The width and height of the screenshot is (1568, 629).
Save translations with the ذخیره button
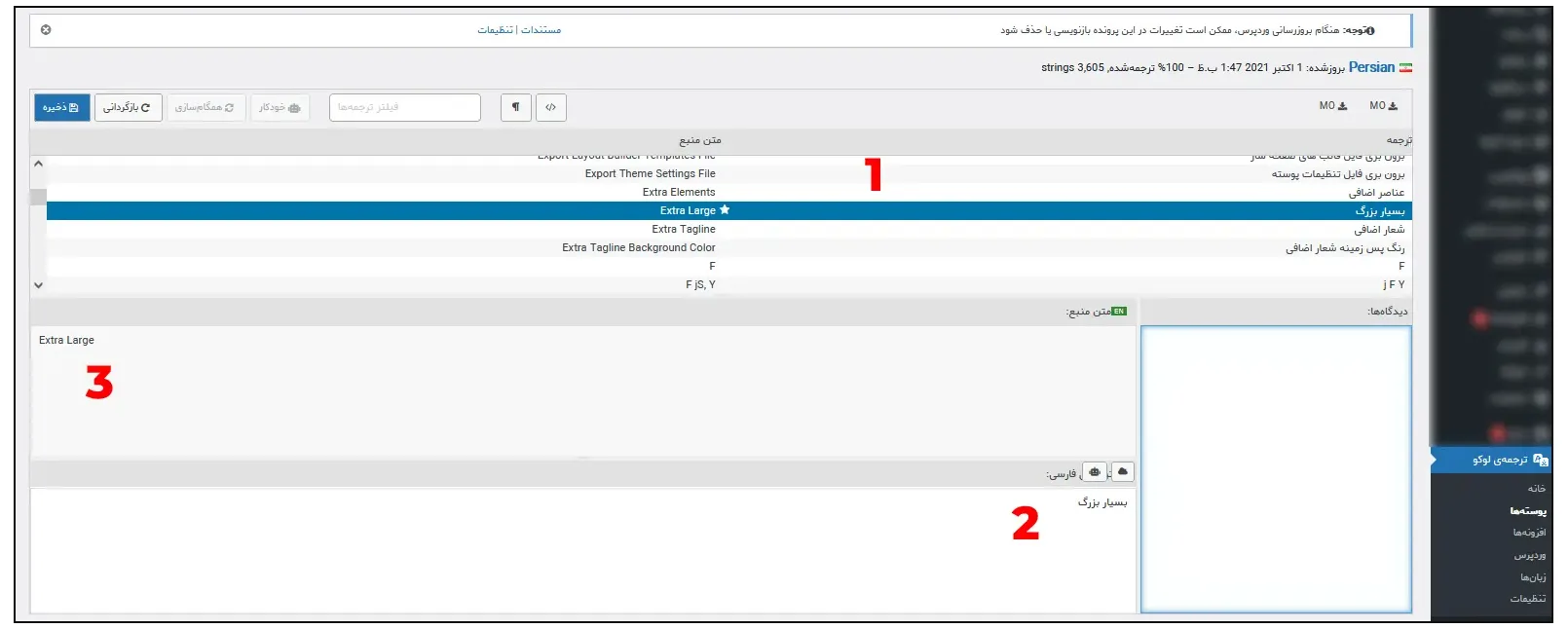tap(62, 107)
